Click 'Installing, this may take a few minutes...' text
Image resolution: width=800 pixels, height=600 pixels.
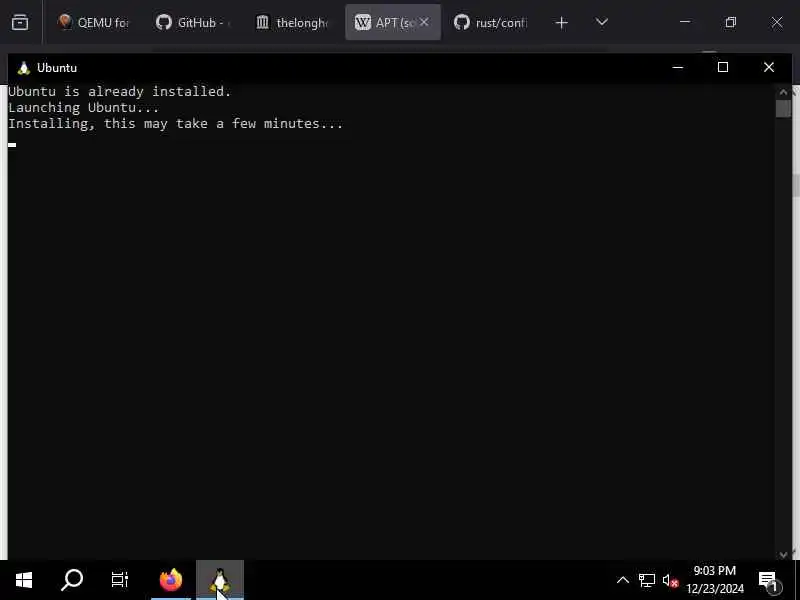pyautogui.click(x=176, y=123)
